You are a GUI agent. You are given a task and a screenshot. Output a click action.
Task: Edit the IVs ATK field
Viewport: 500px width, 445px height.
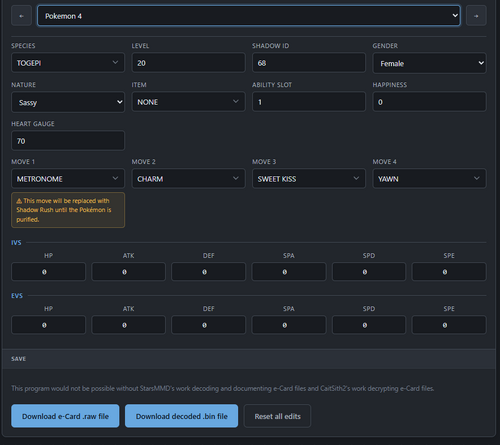pos(128,272)
